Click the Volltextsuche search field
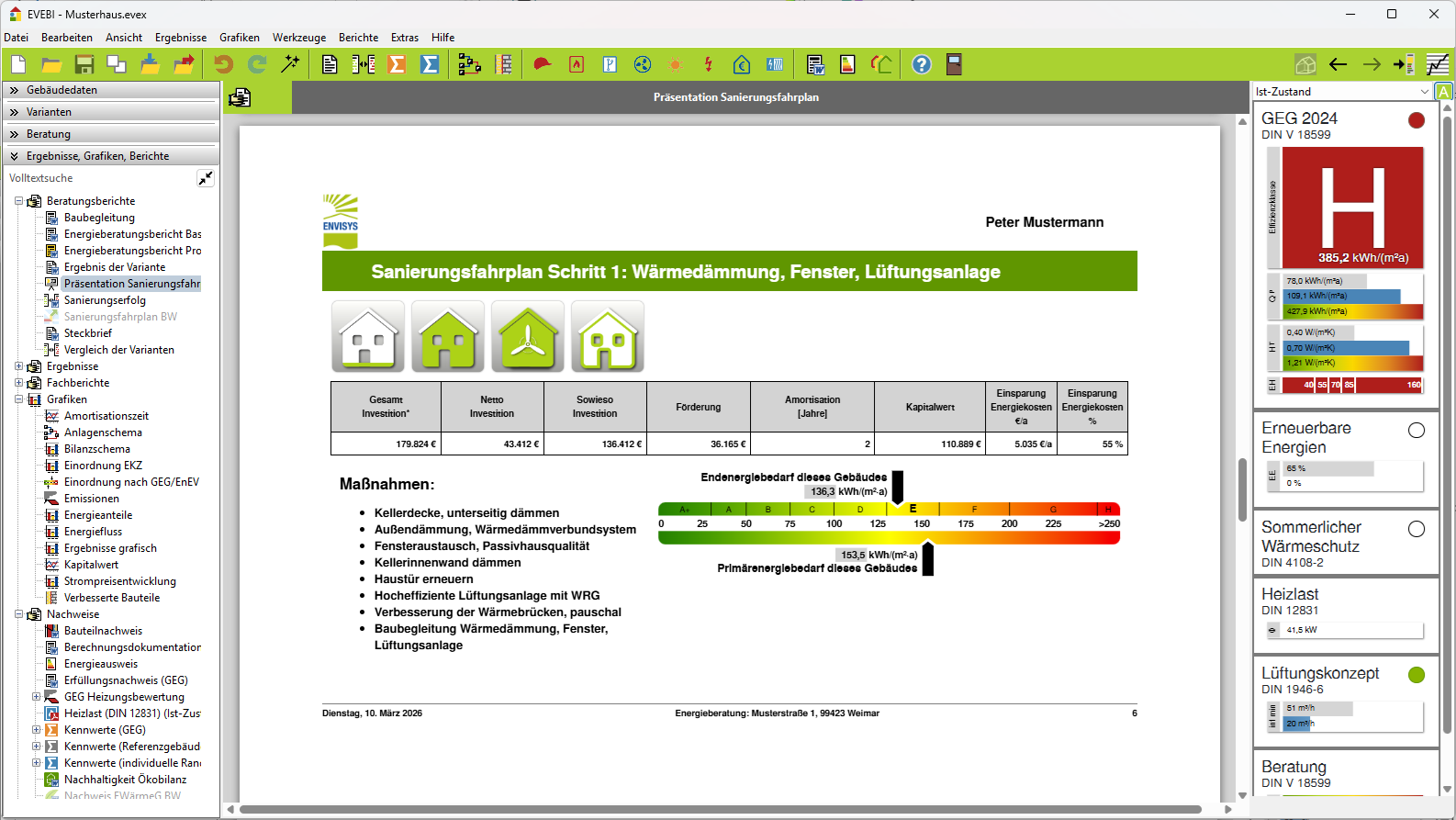1456x820 pixels. (x=101, y=178)
